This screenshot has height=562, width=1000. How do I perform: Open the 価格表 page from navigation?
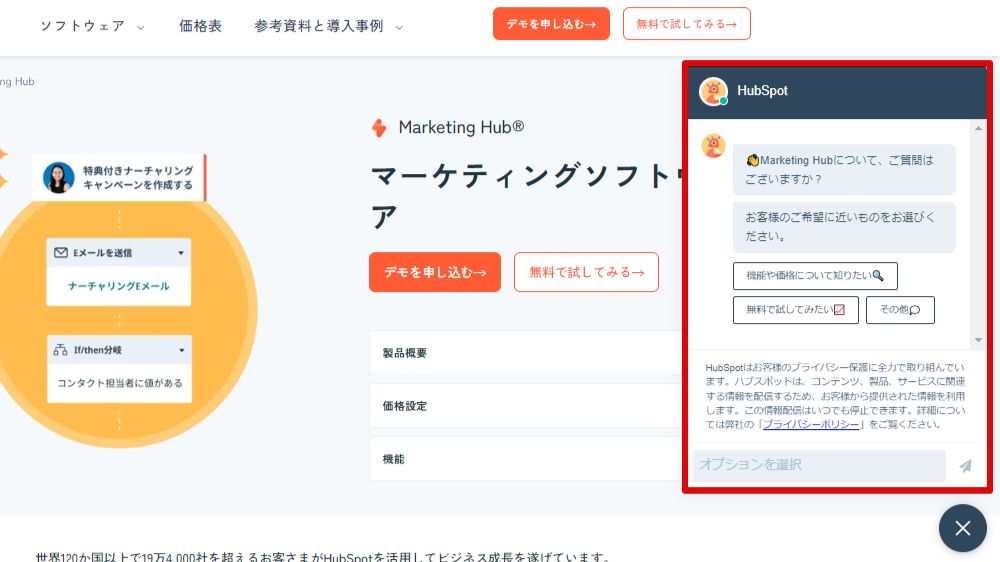pyautogui.click(x=200, y=26)
